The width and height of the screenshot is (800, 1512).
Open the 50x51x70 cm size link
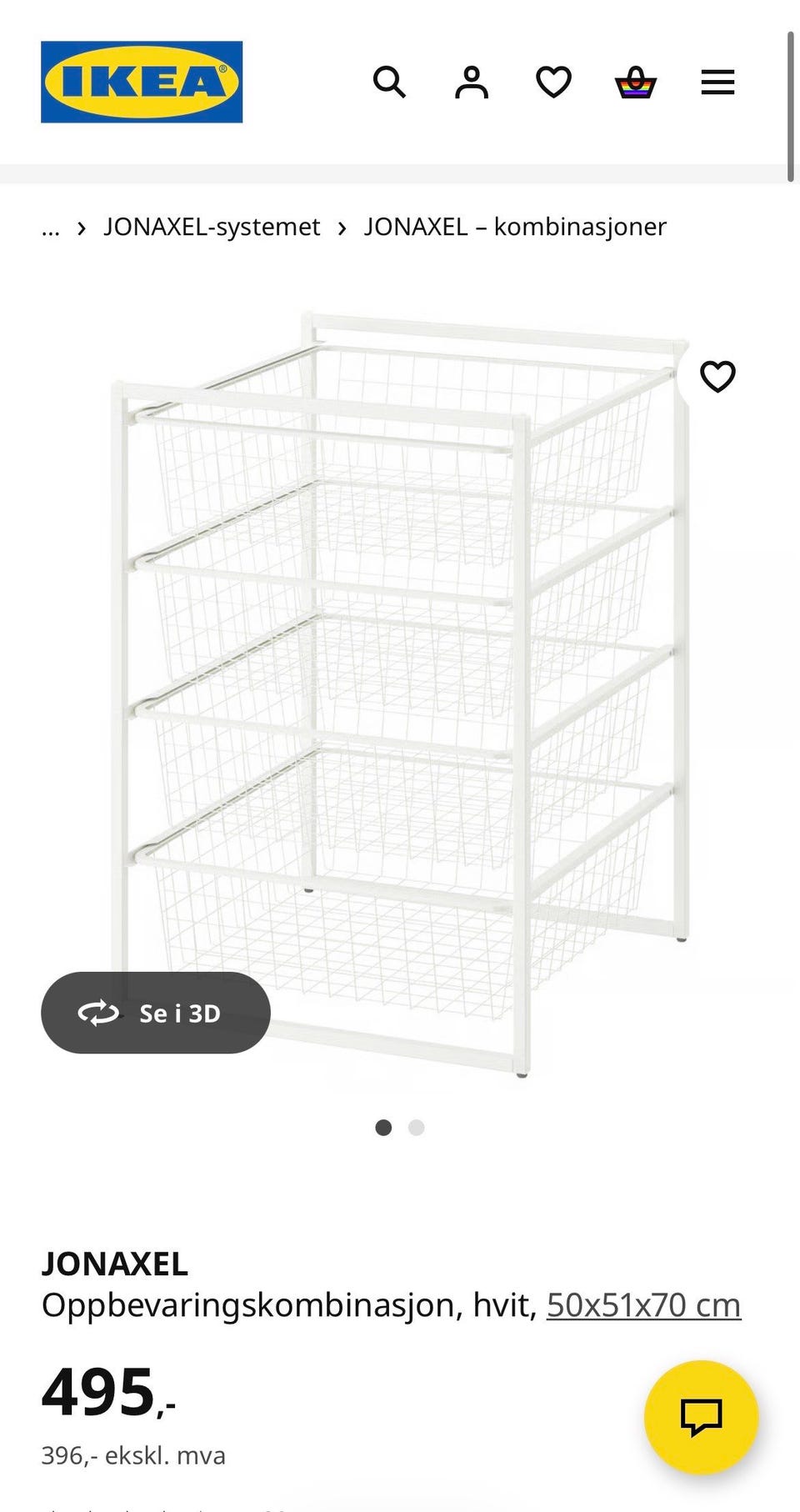coord(643,1305)
